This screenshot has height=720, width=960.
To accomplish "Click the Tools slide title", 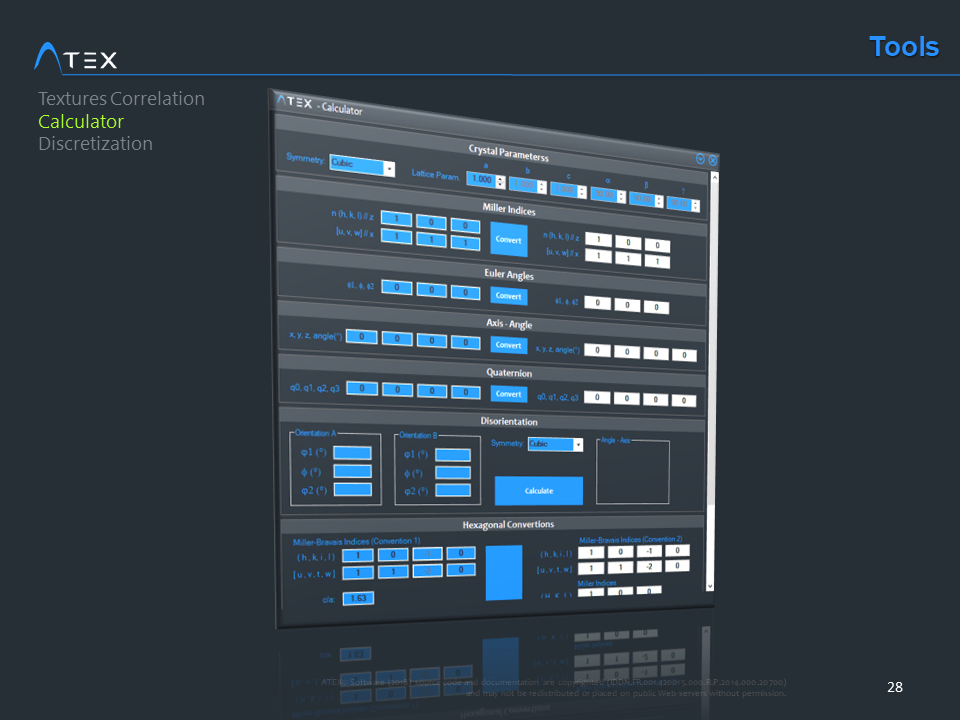I will click(904, 47).
